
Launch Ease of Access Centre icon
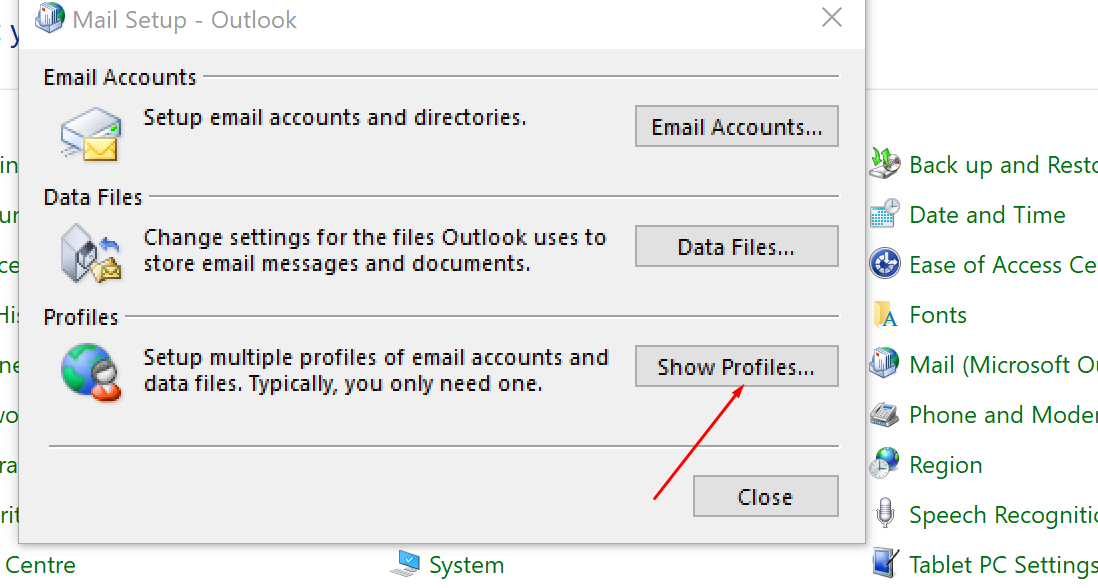(884, 264)
